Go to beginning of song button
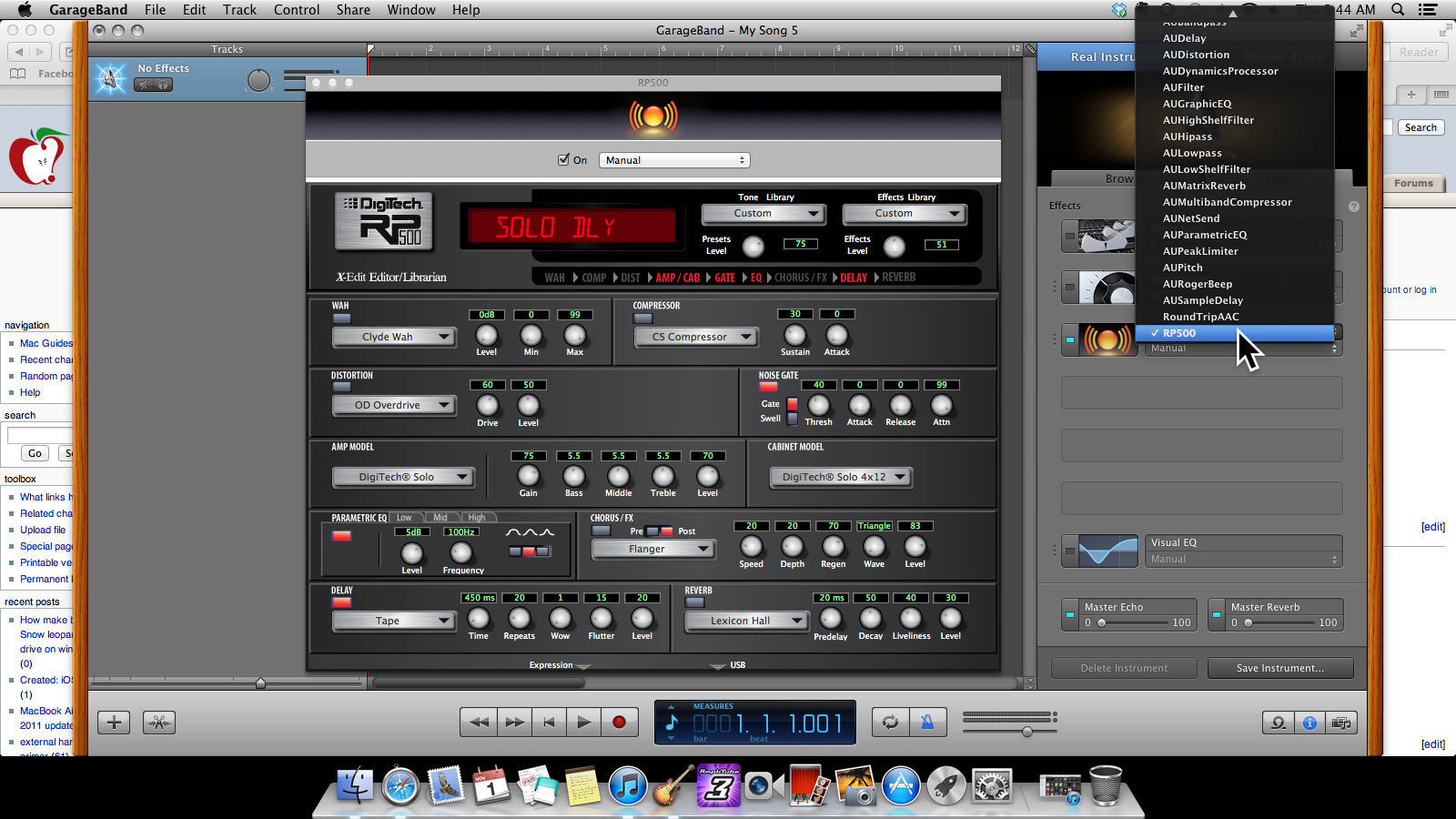Viewport: 1456px width, 819px height. (549, 723)
